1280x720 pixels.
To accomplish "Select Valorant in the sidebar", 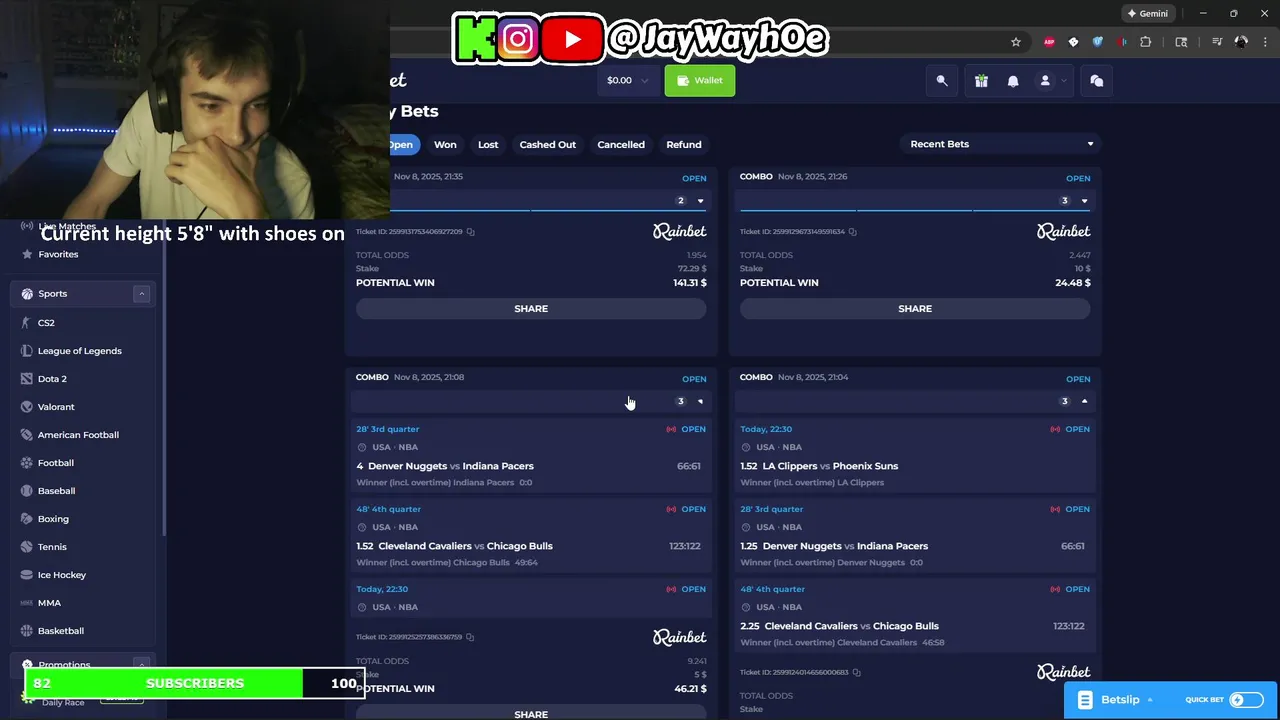I will click(x=56, y=407).
